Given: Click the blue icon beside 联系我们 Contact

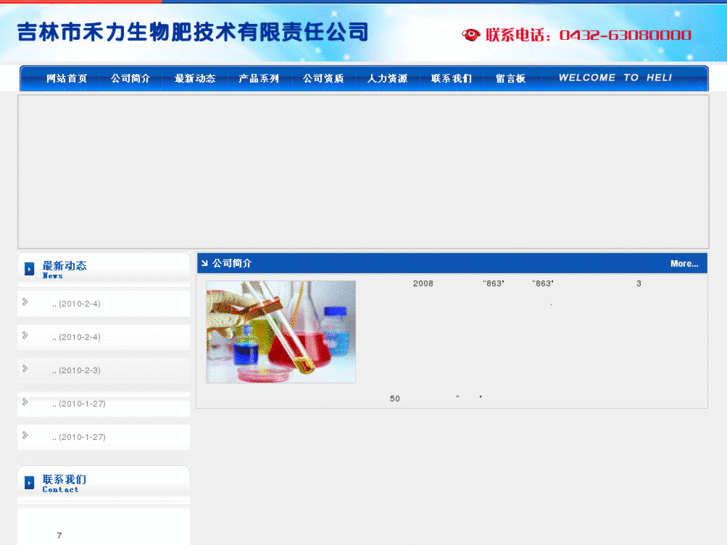Looking at the screenshot, I should click(x=29, y=482).
